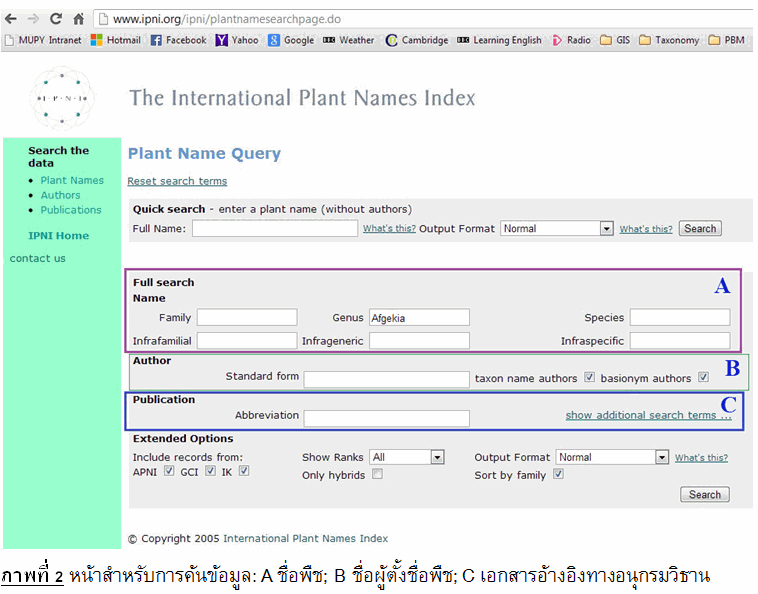Image resolution: width=758 pixels, height=594 pixels.
Task: Open Quick search Output Format dropdown
Action: [x=556, y=229]
